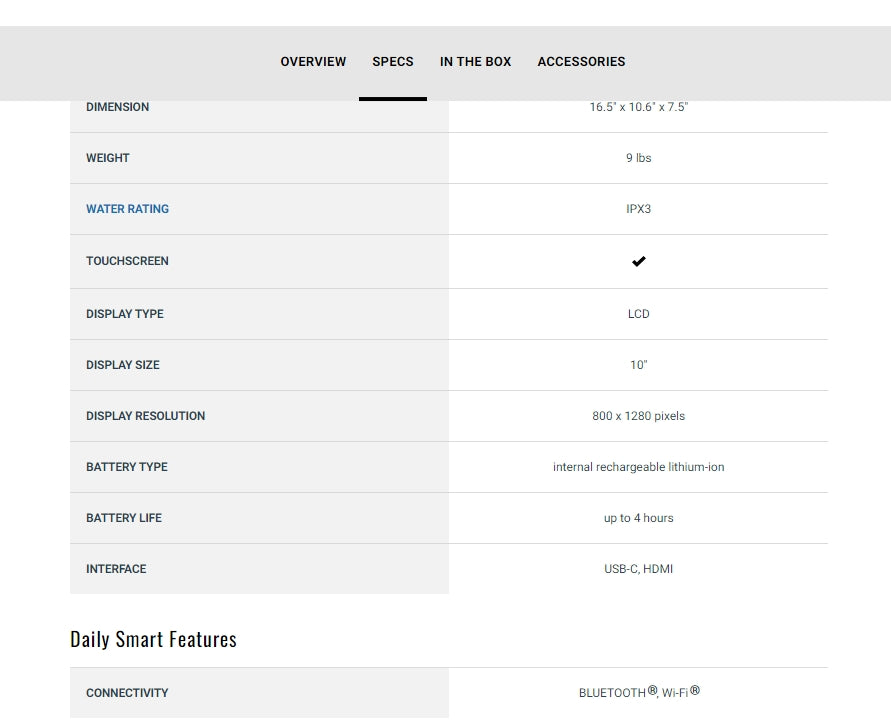This screenshot has width=891, height=727.
Task: Open the Water Rating link
Action: 127,209
